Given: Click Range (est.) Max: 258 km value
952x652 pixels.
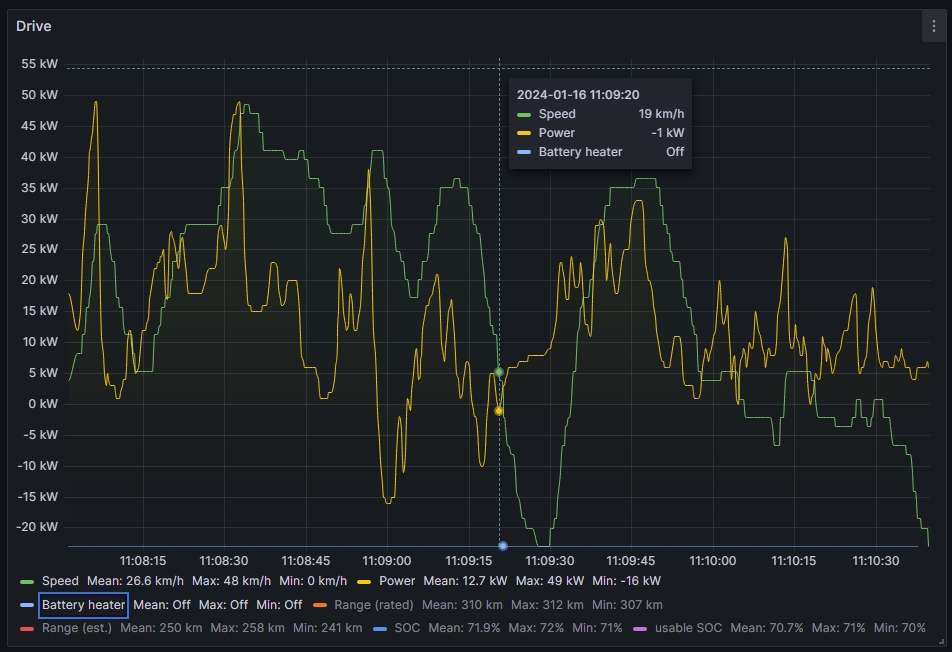Looking at the screenshot, I should point(247,628).
